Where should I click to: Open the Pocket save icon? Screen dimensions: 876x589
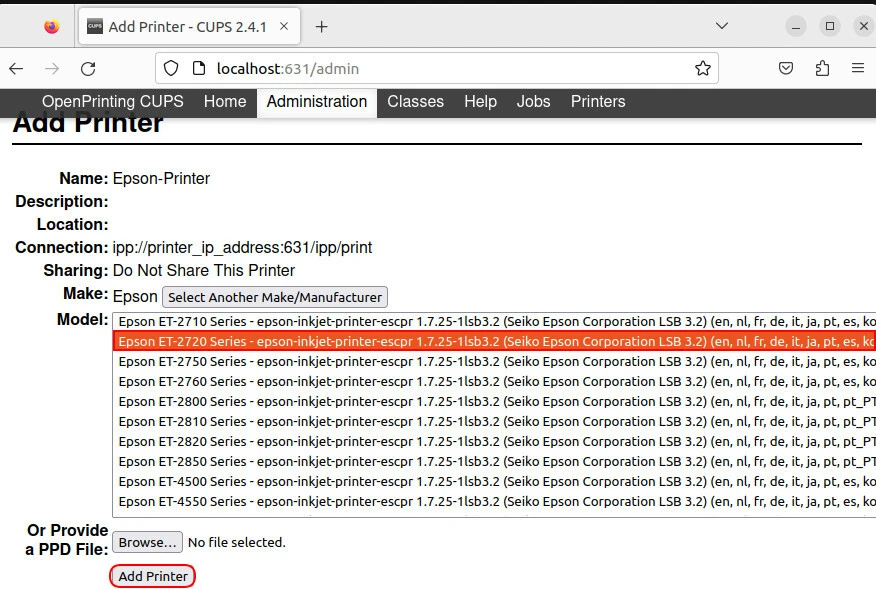(x=786, y=68)
